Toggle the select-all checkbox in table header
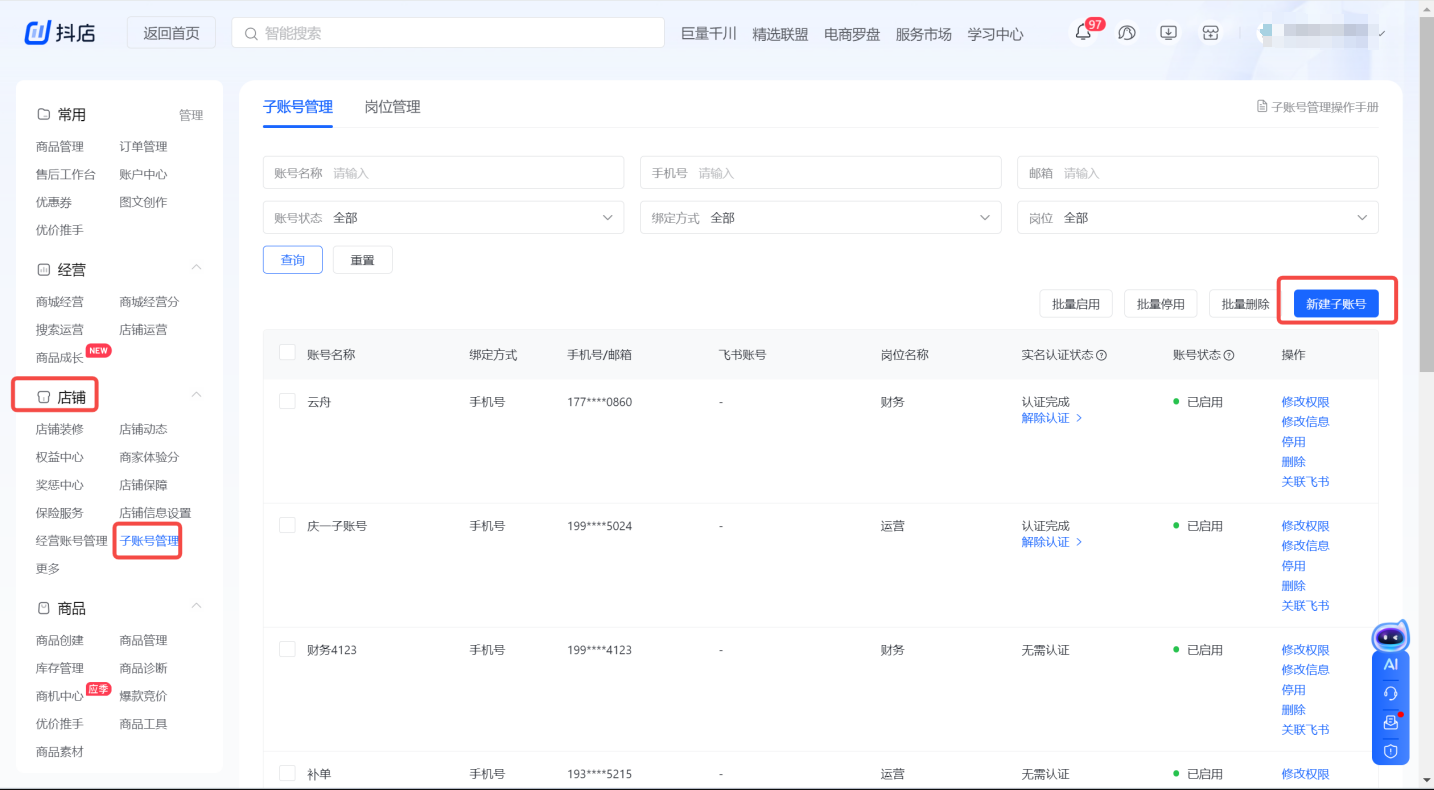This screenshot has height=790, width=1434. point(287,353)
